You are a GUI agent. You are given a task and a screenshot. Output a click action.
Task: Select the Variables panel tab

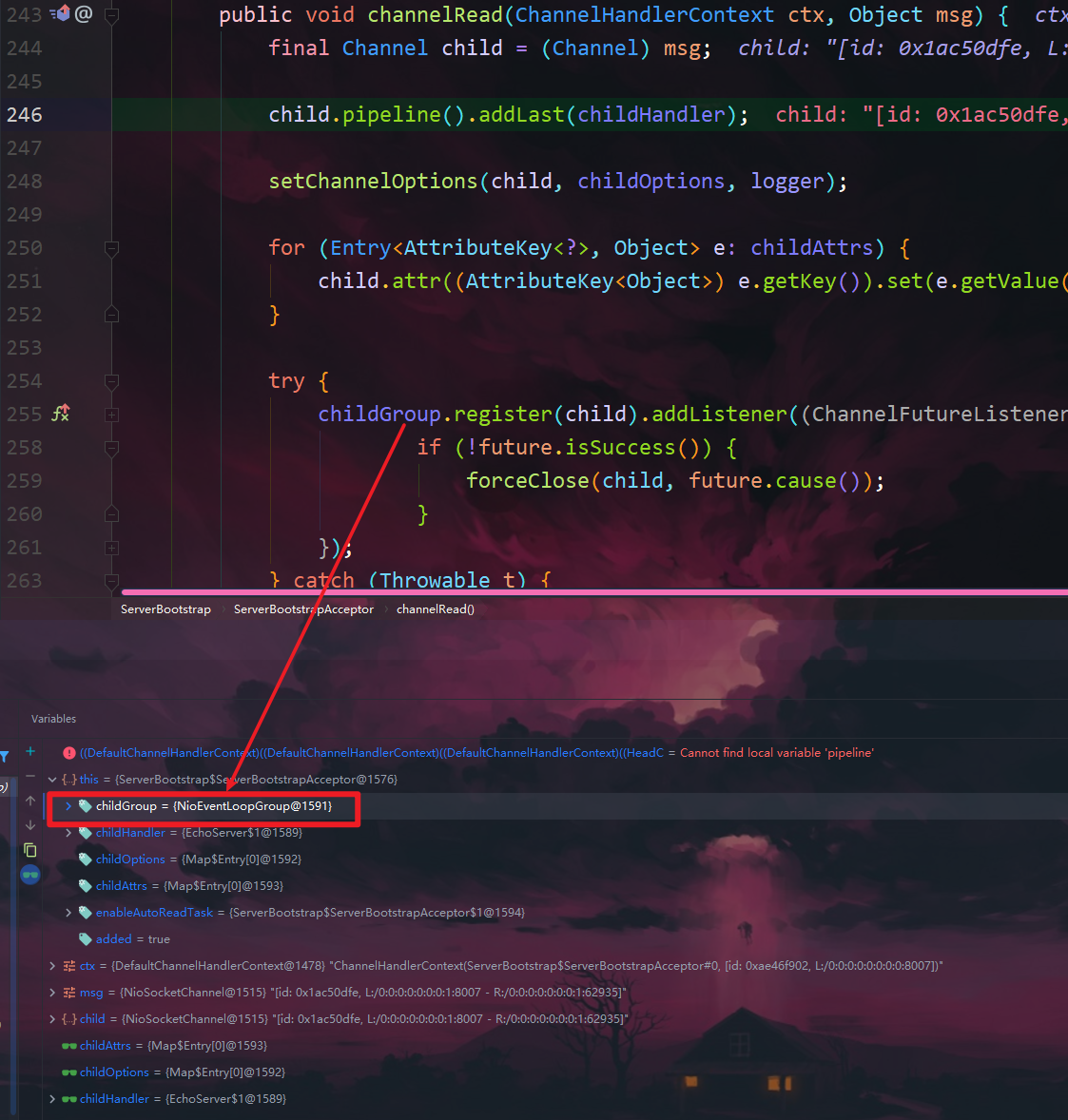(53, 719)
